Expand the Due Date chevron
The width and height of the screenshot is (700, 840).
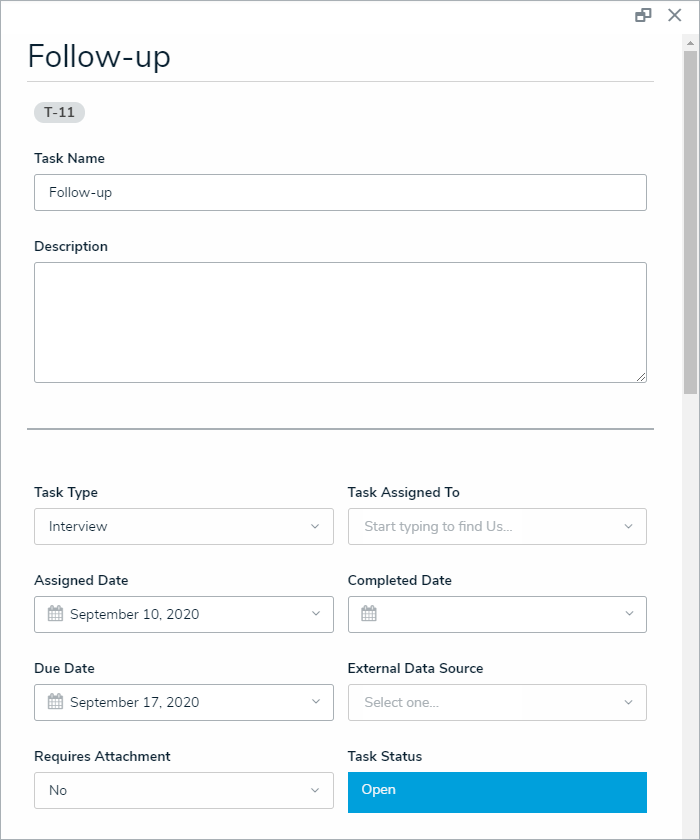tap(315, 702)
